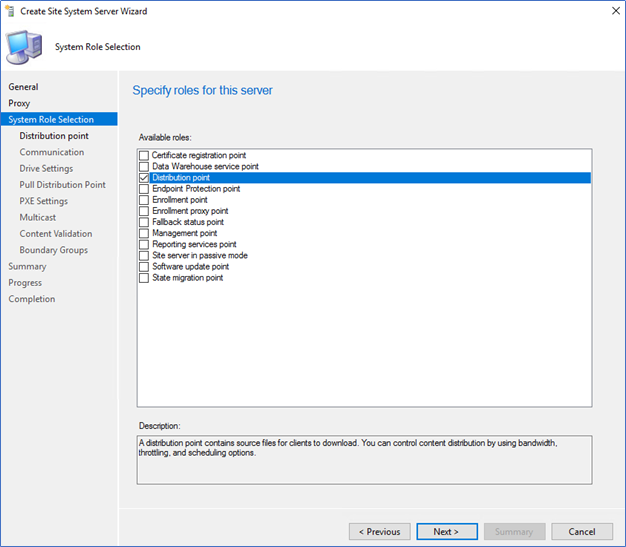Check the Fallback status point box
Screen dimensions: 626x547
(x=144, y=222)
